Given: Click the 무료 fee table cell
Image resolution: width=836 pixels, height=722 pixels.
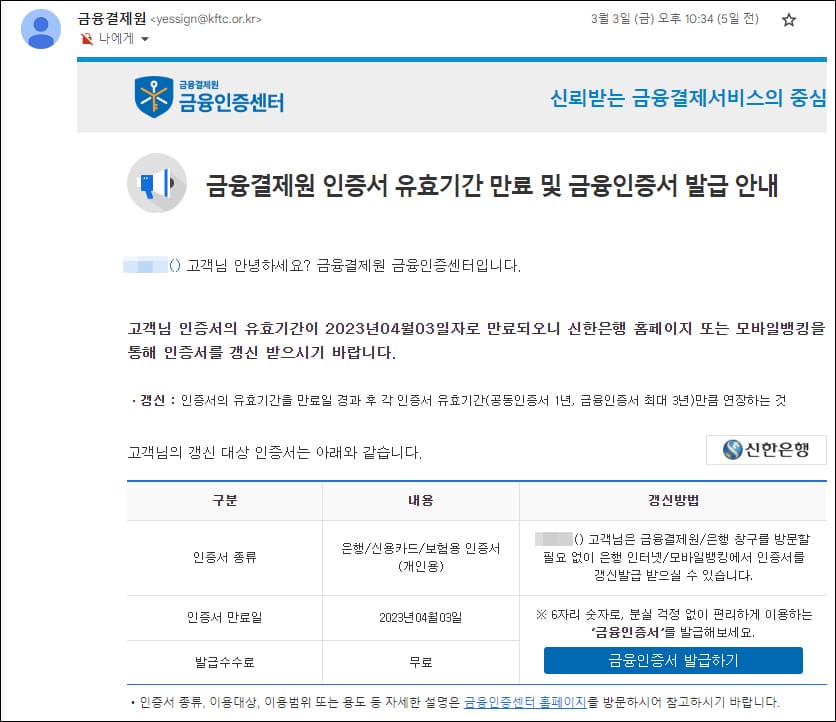Looking at the screenshot, I should pyautogui.click(x=421, y=662).
